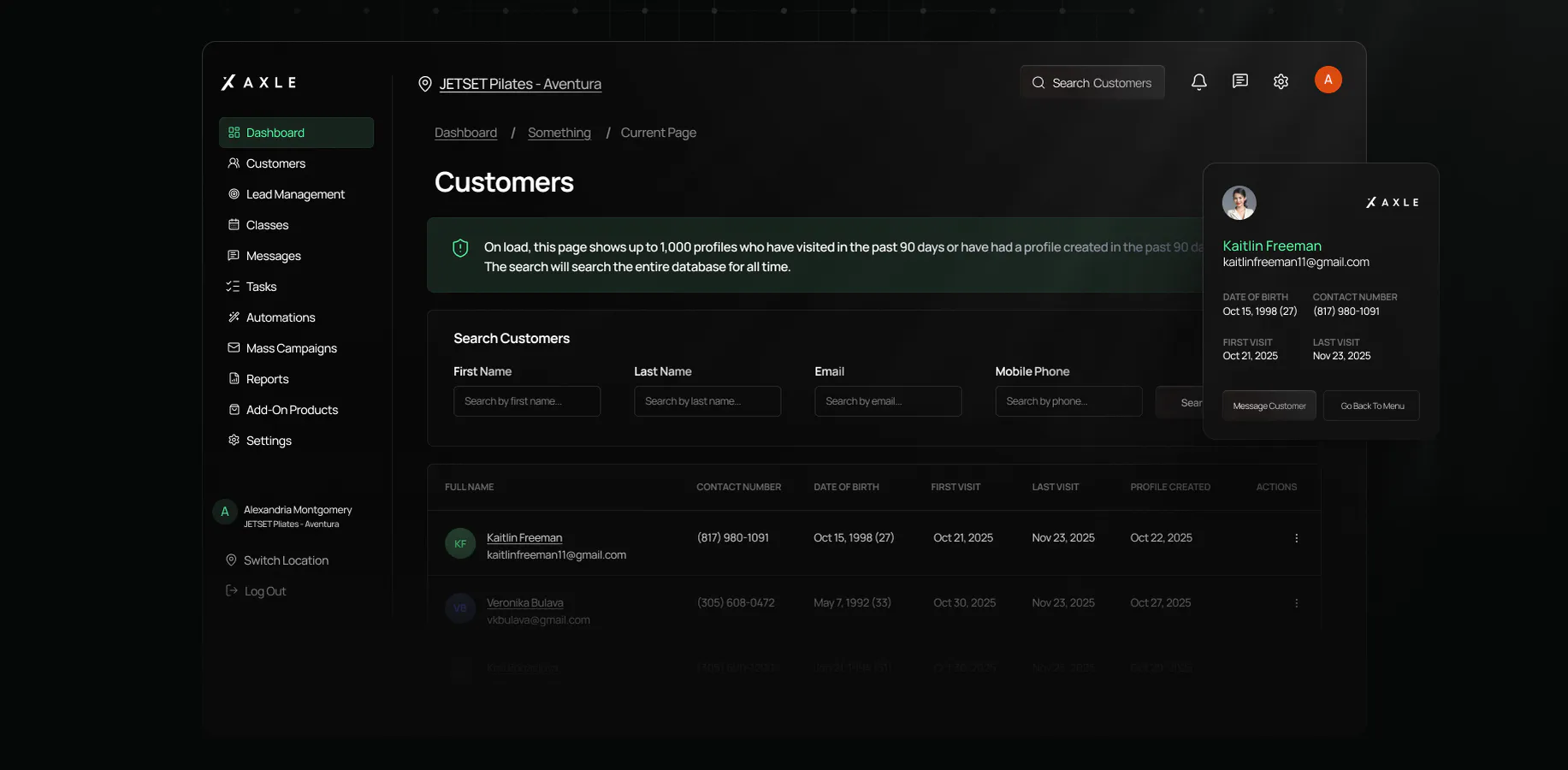Open Veronika Bulava's name link in table
The width and height of the screenshot is (1568, 770).
click(x=525, y=602)
